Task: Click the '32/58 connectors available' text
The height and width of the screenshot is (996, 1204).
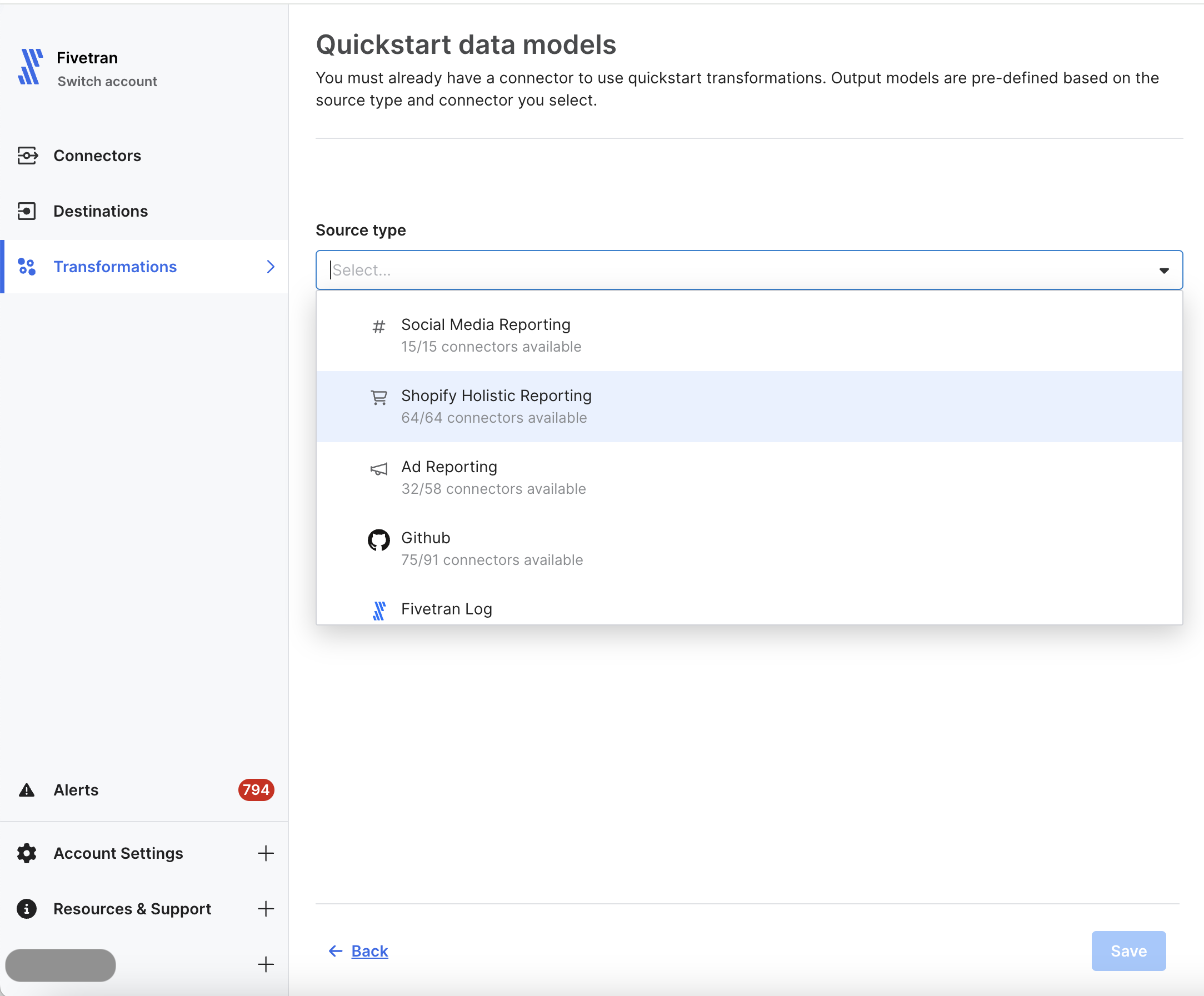Action: pos(493,489)
